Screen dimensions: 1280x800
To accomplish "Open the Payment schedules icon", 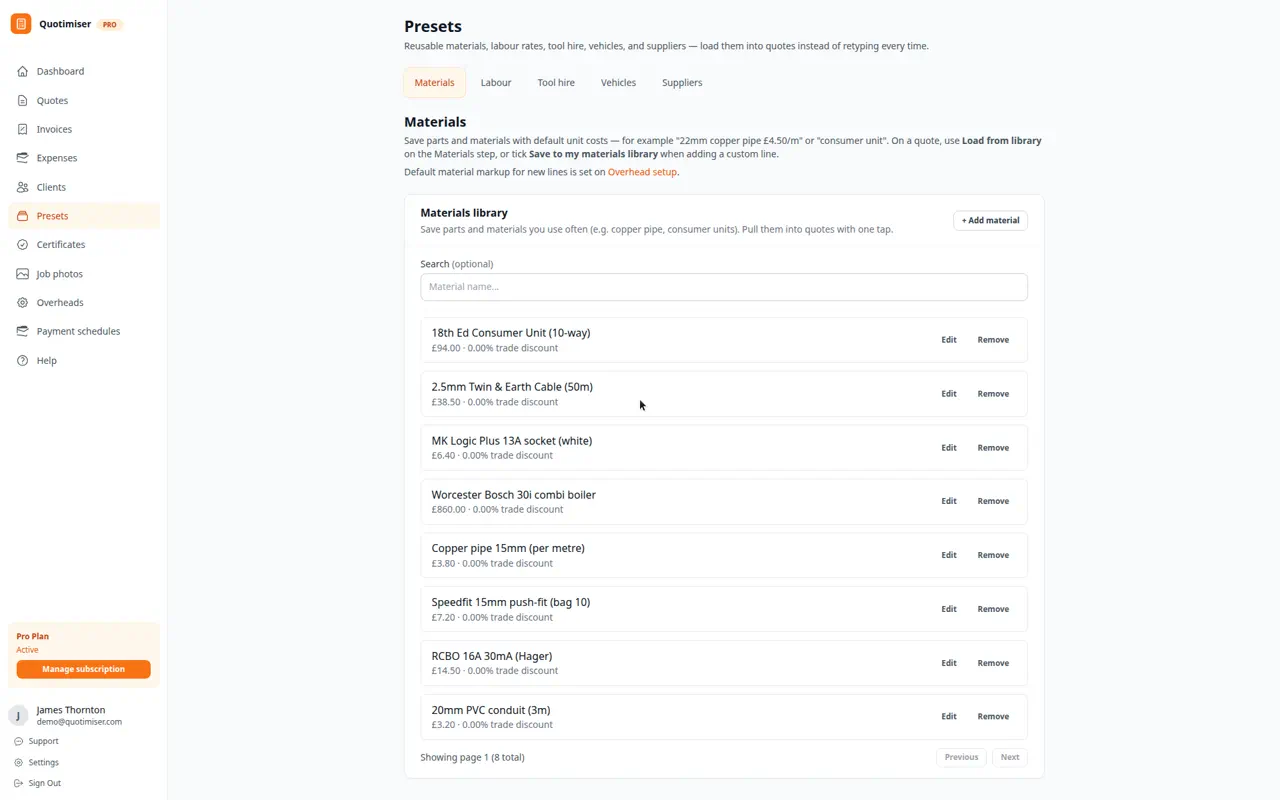I will [x=23, y=331].
